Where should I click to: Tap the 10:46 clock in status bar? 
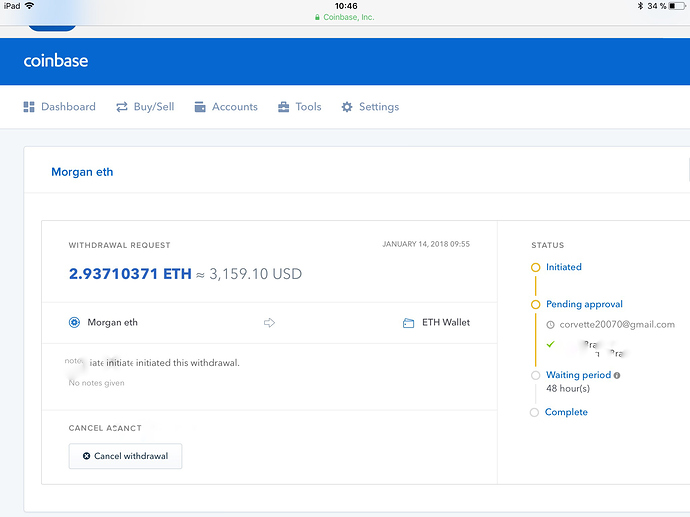click(346, 6)
